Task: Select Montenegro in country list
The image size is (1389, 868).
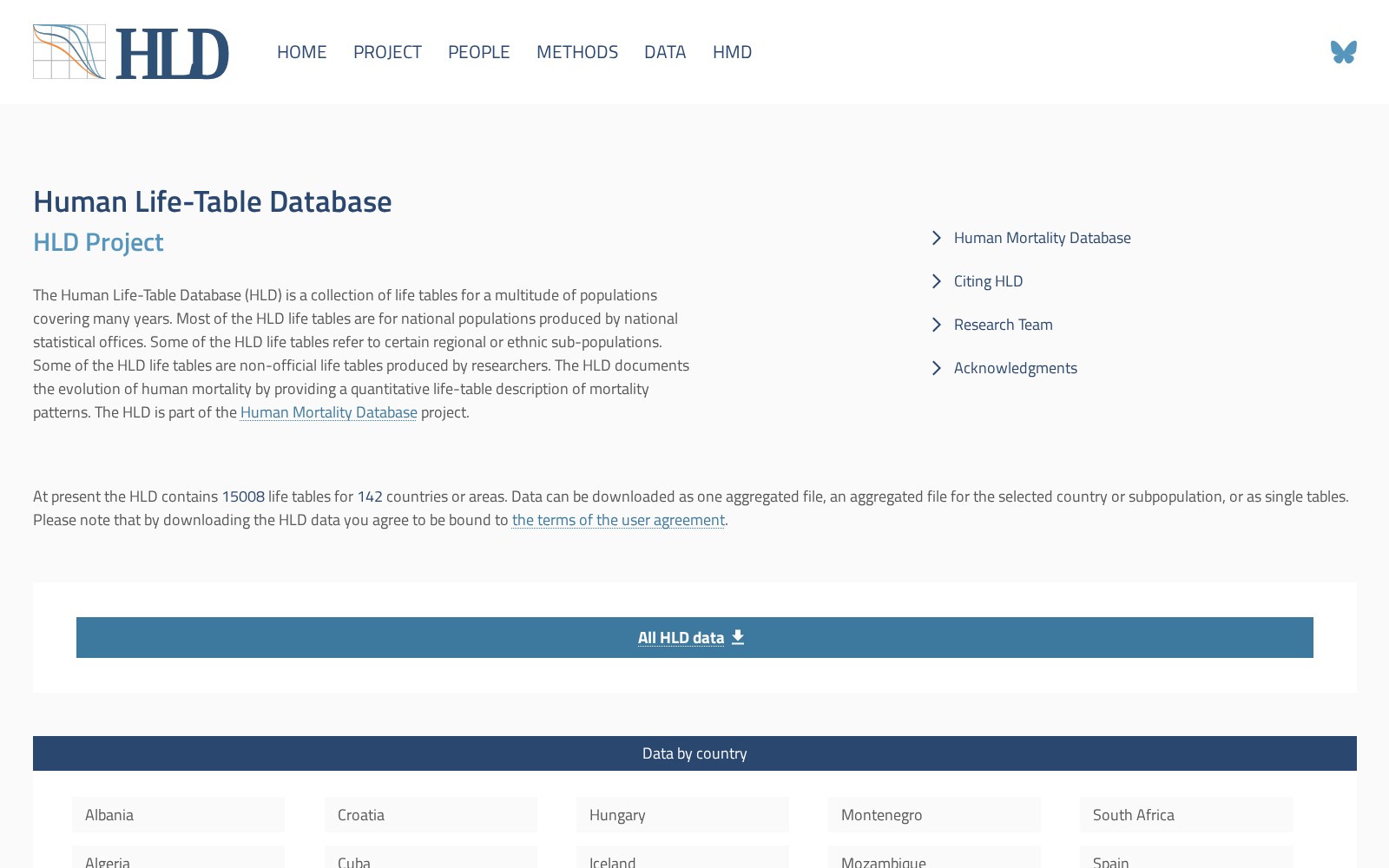Action: click(x=934, y=815)
